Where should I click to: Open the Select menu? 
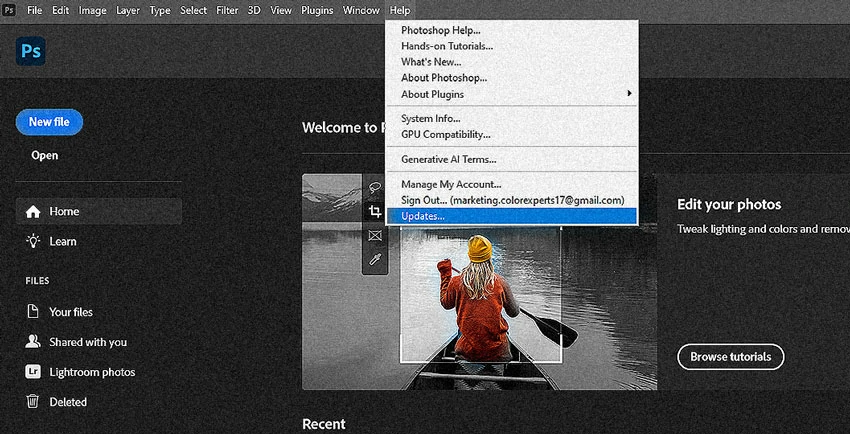coord(193,10)
